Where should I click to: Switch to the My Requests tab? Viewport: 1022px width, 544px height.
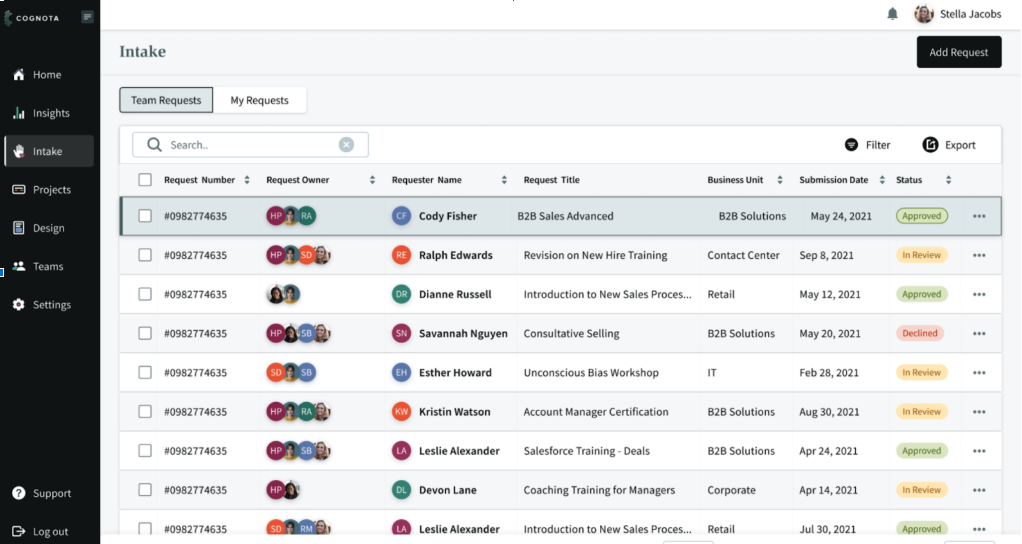[259, 100]
